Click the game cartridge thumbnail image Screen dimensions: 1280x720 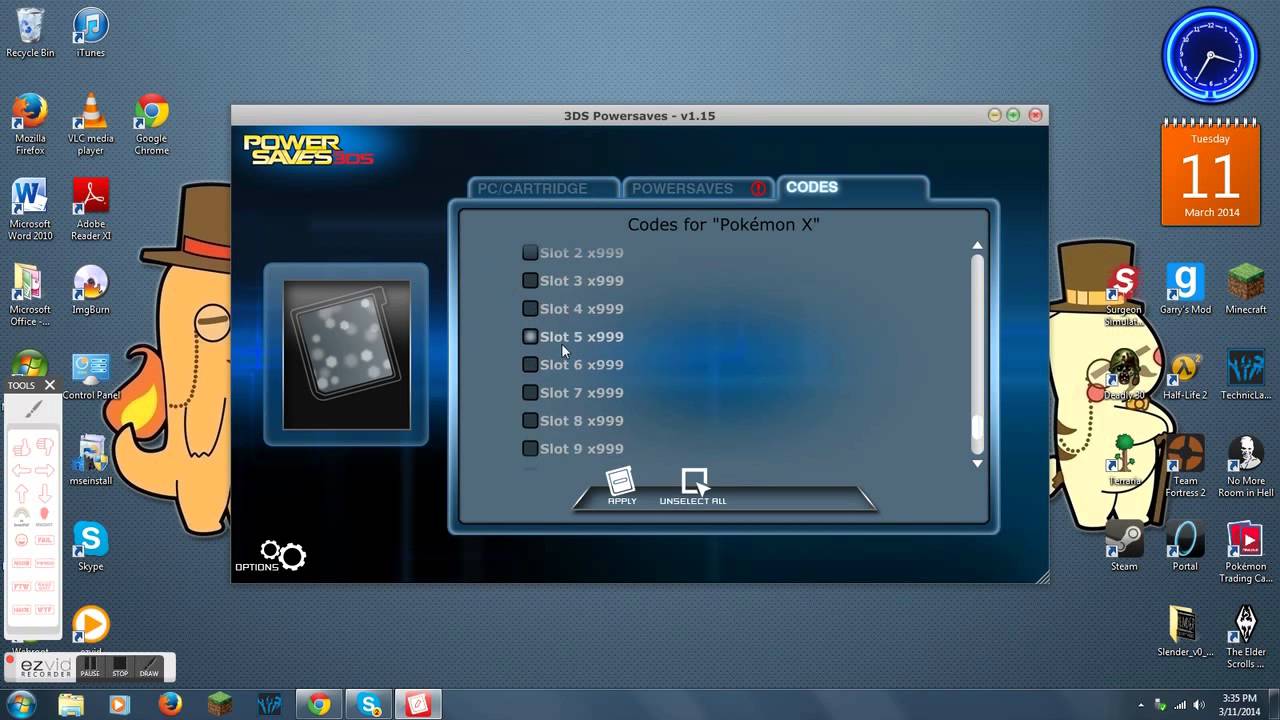(346, 355)
